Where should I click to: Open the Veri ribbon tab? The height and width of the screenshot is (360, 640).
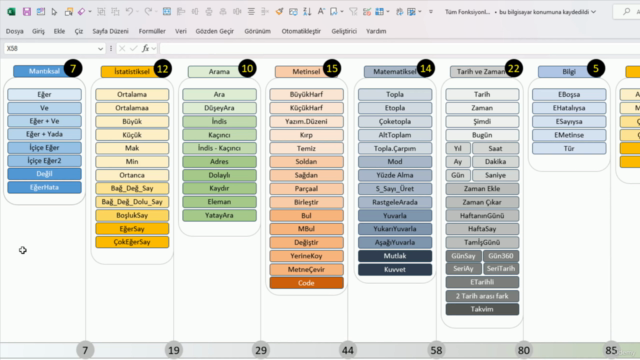[181, 31]
